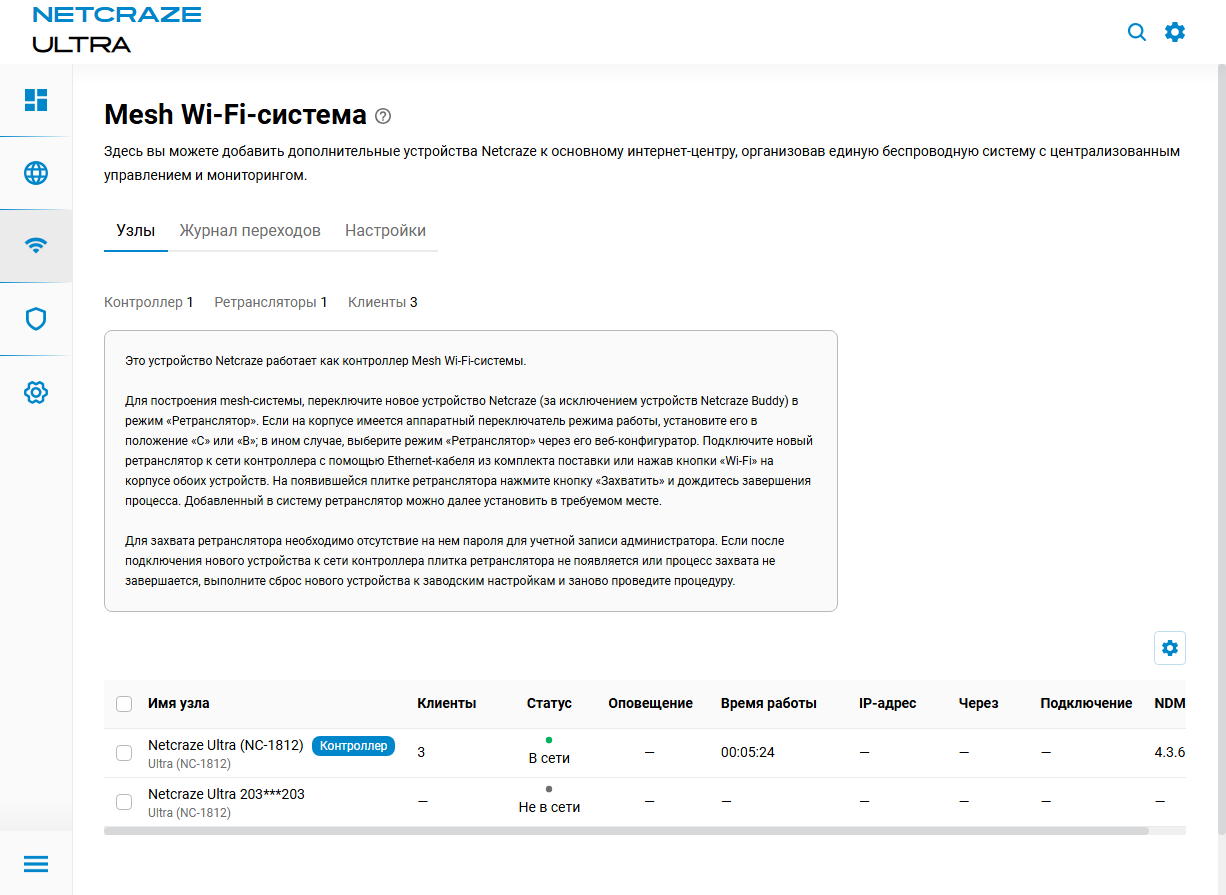Select the Wi-Fi networks sidebar icon
Screen dimensions: 1226x895
coord(36,246)
